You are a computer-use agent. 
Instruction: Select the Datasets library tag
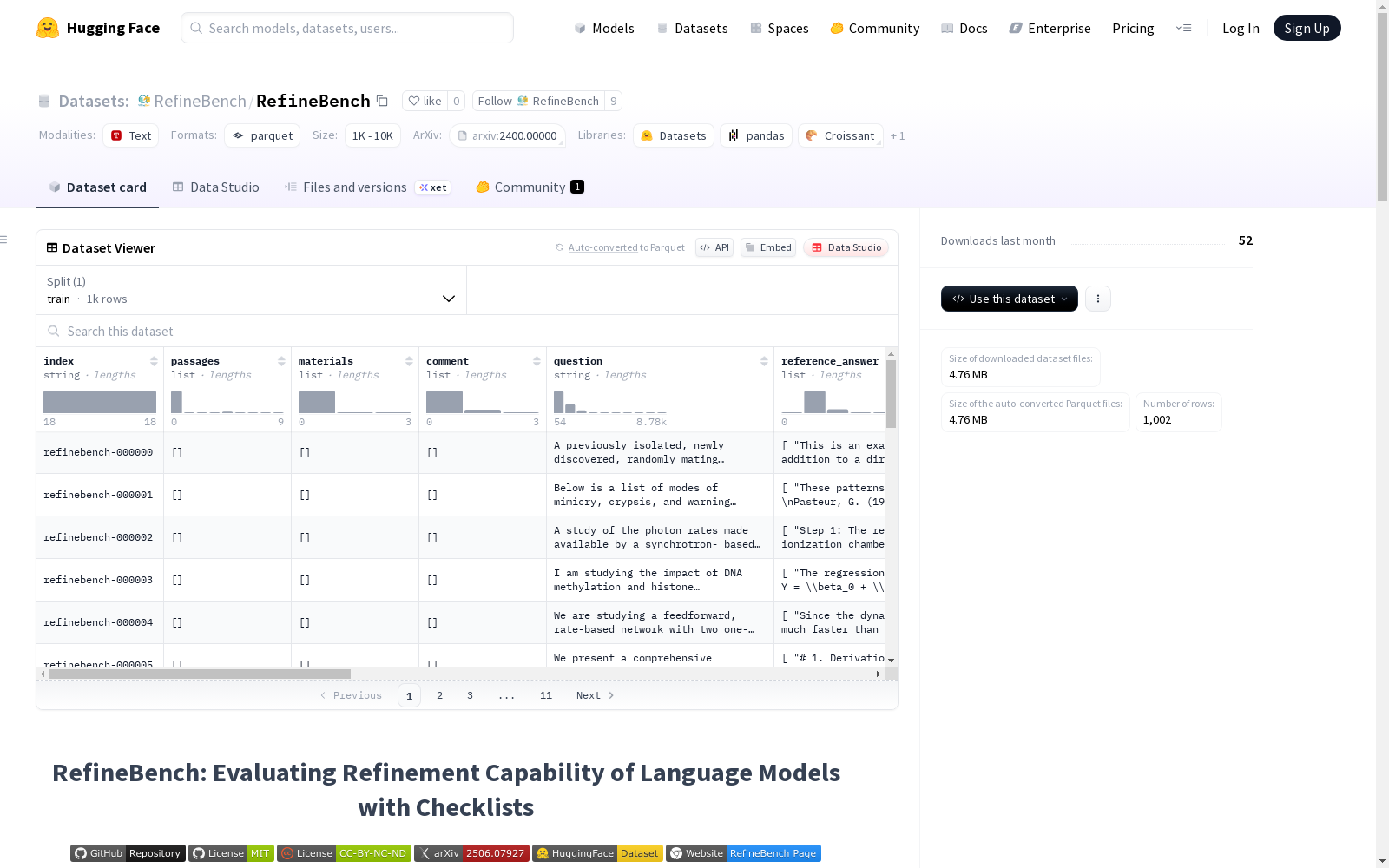coord(674,135)
